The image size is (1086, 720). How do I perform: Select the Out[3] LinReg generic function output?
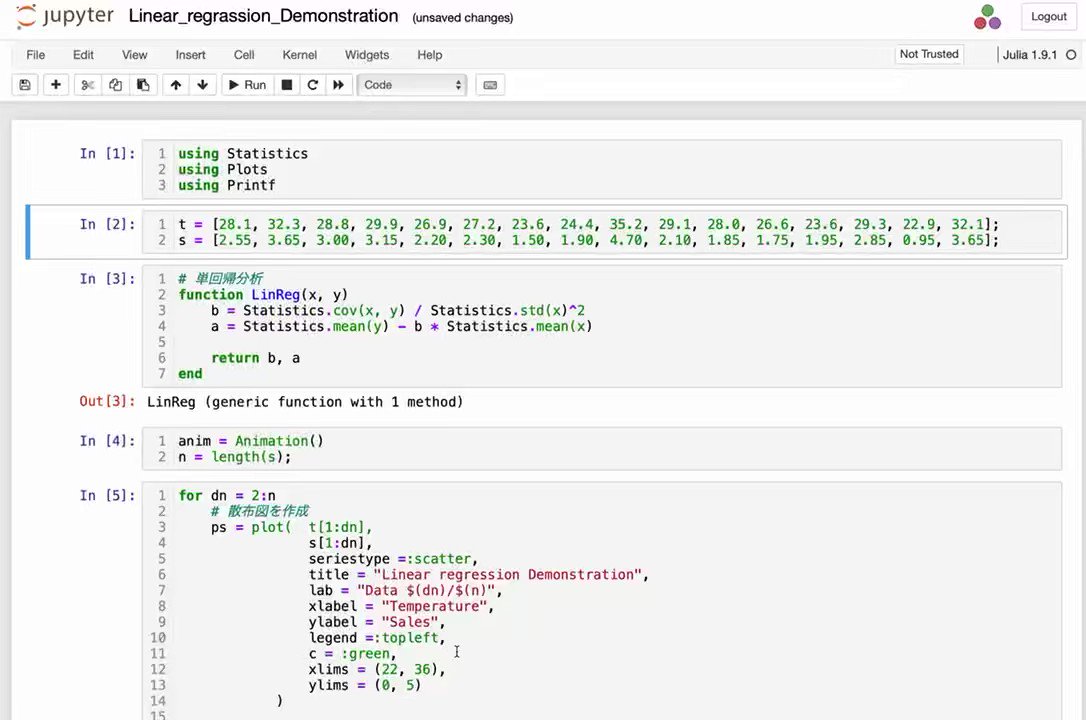[x=305, y=402]
